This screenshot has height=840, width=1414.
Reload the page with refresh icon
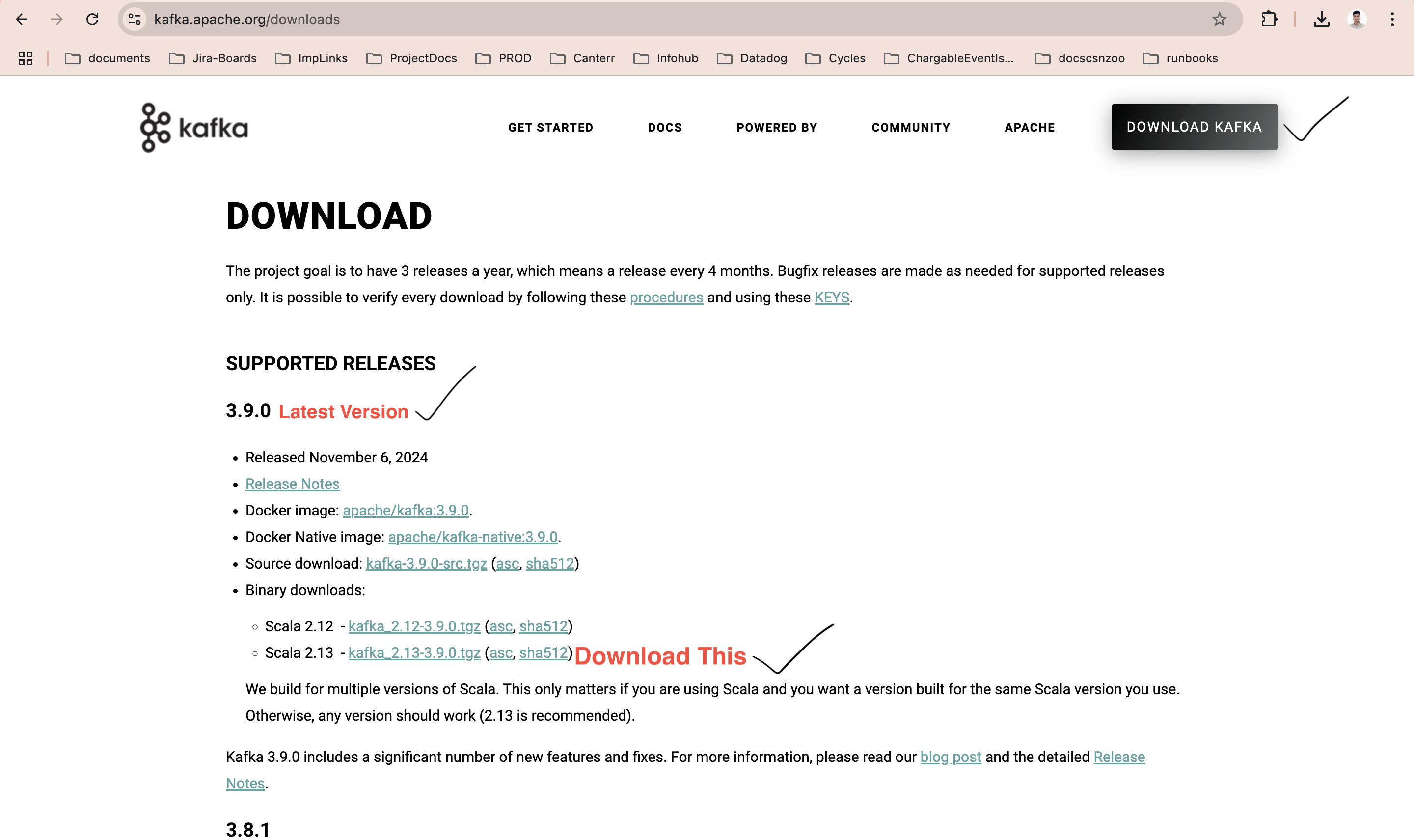(x=92, y=19)
